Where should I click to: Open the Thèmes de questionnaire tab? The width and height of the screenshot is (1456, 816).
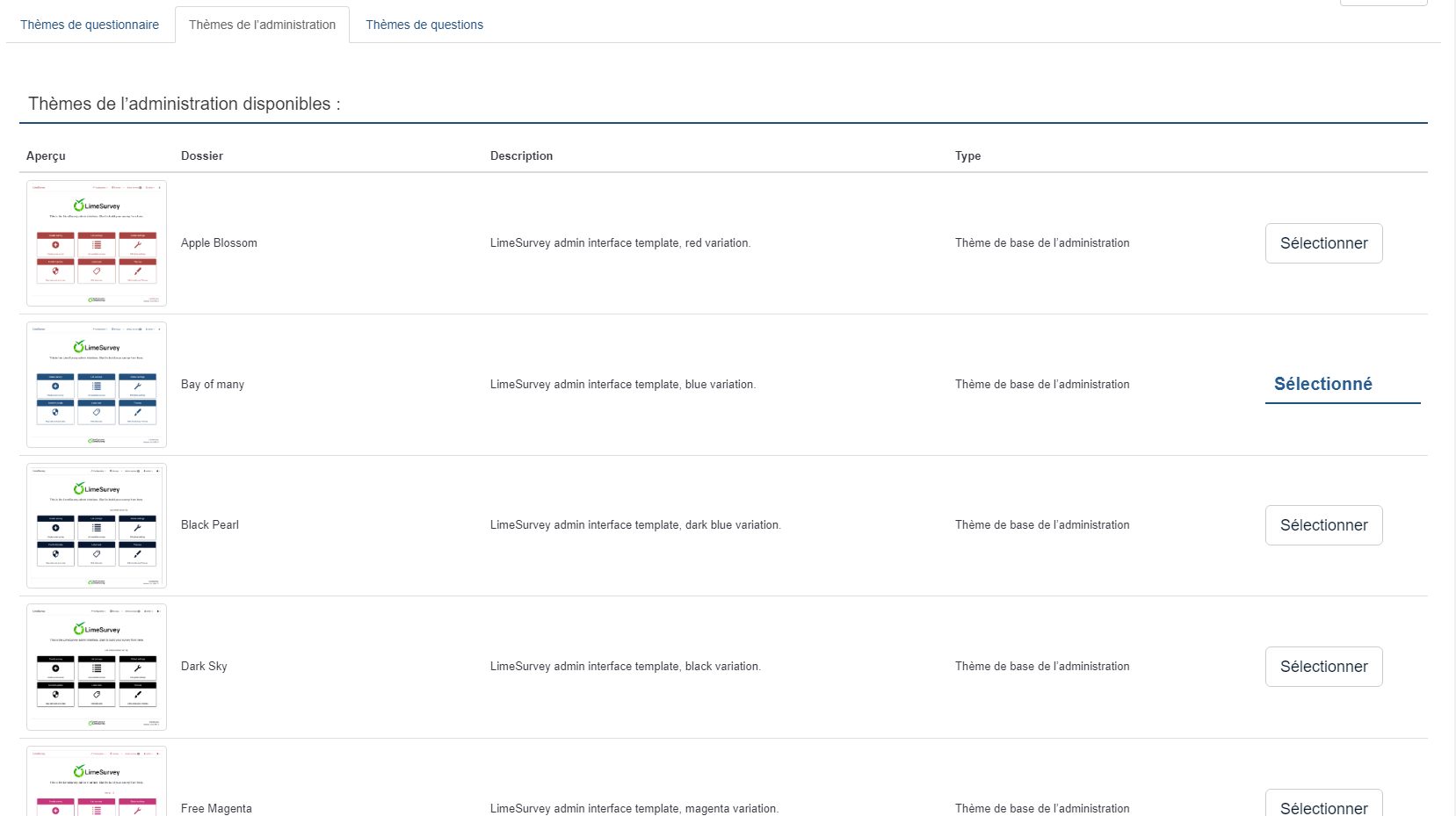(x=90, y=25)
